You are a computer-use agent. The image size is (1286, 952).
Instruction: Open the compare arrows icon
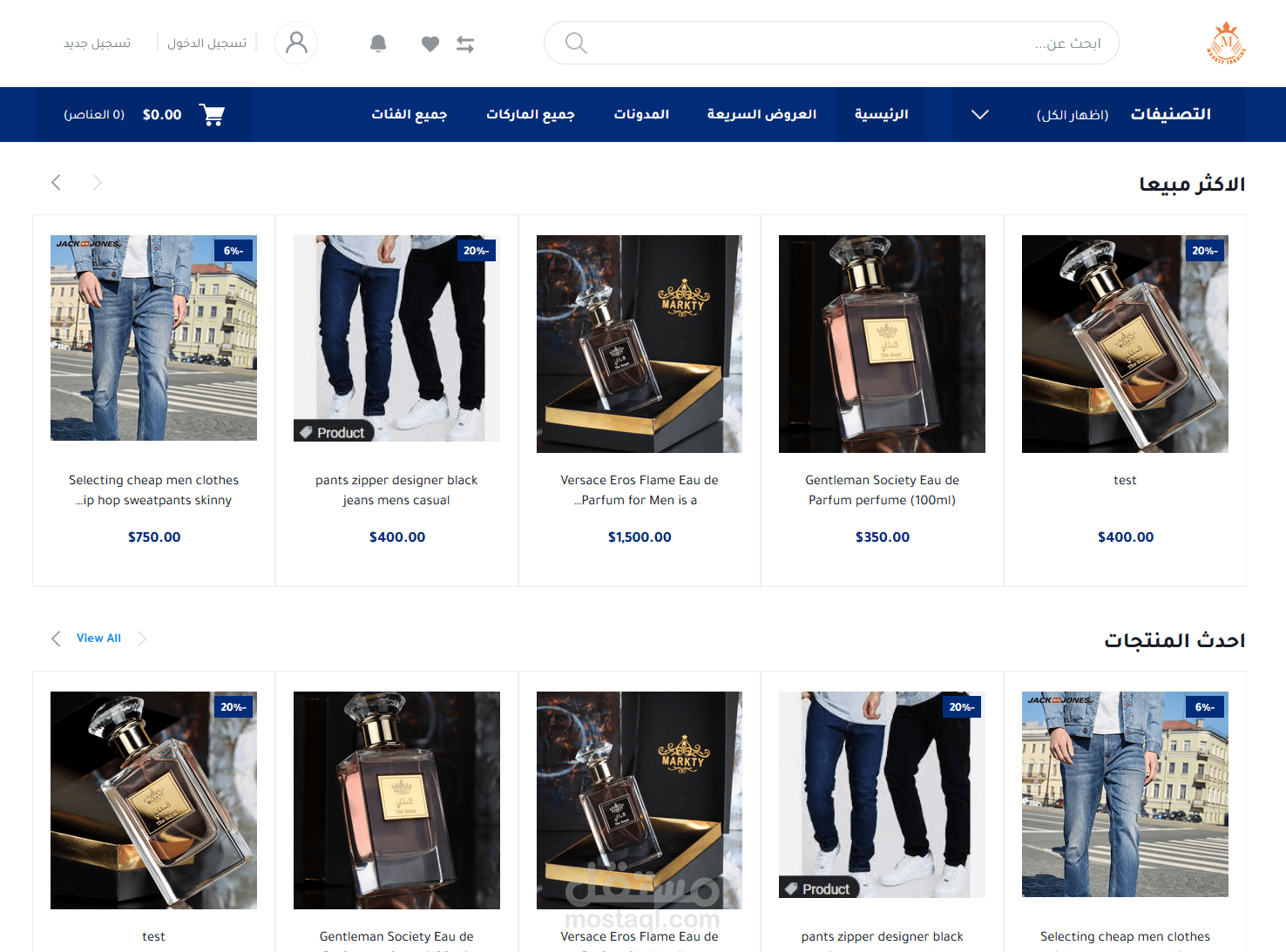[x=465, y=44]
